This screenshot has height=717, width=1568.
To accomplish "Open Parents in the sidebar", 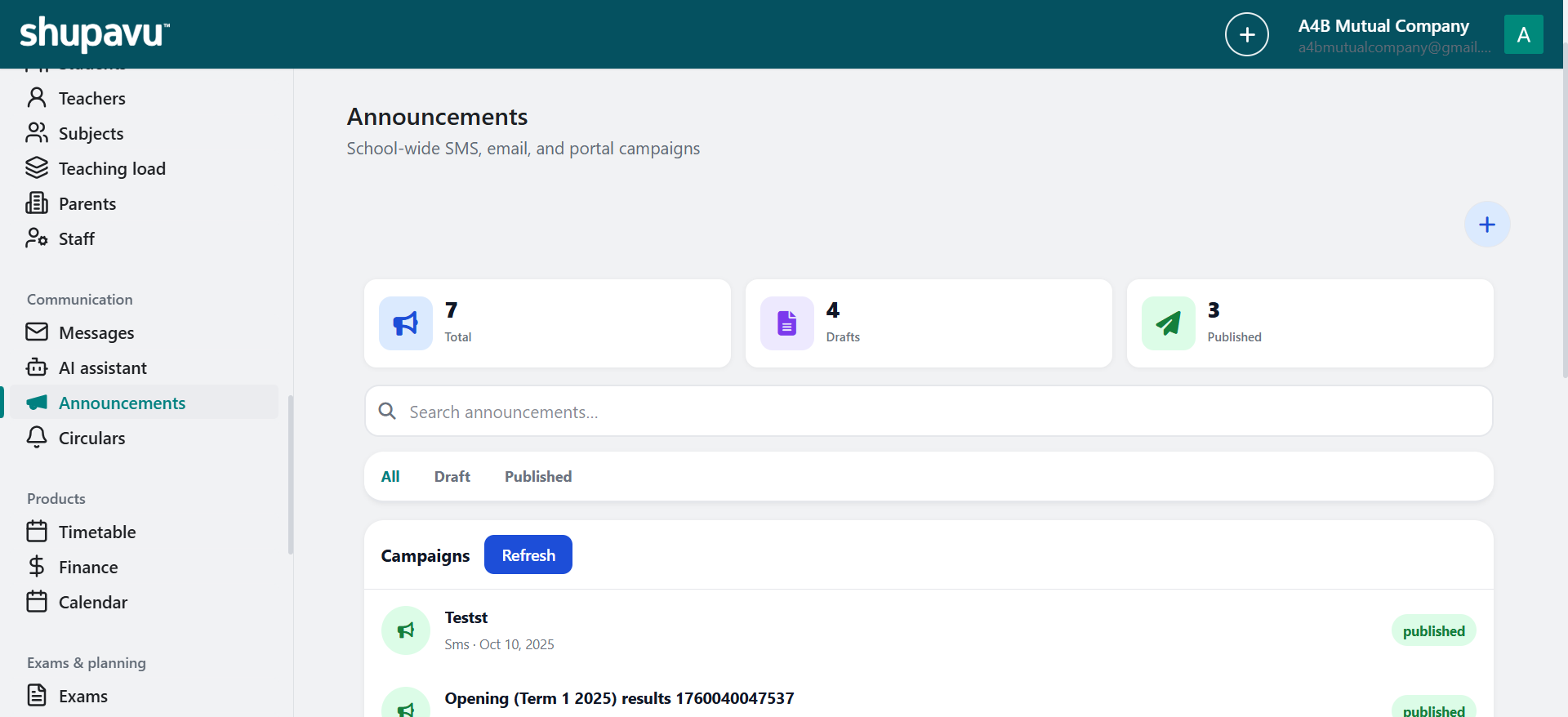I will click(x=87, y=204).
